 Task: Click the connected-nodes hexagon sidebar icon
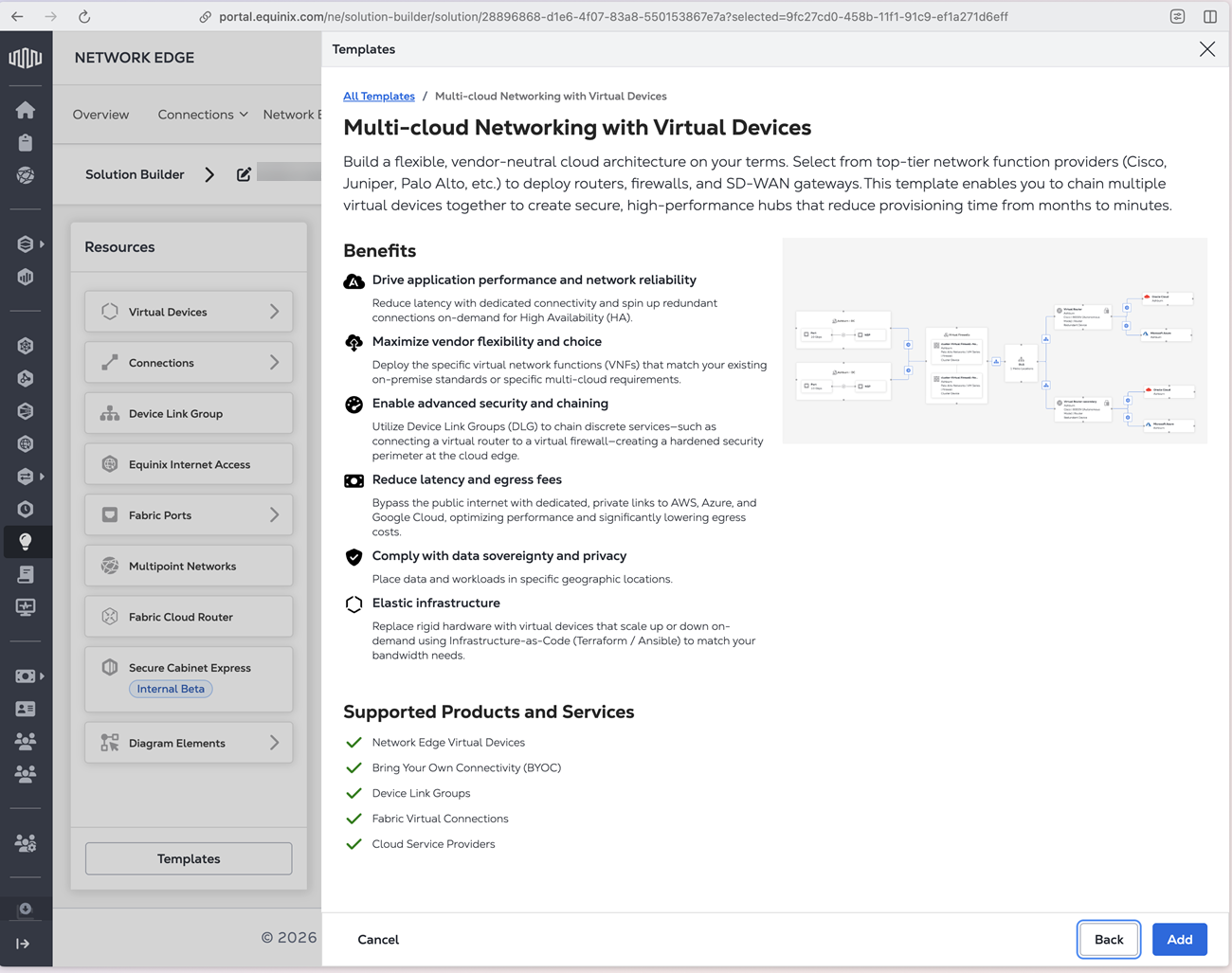[x=26, y=379]
